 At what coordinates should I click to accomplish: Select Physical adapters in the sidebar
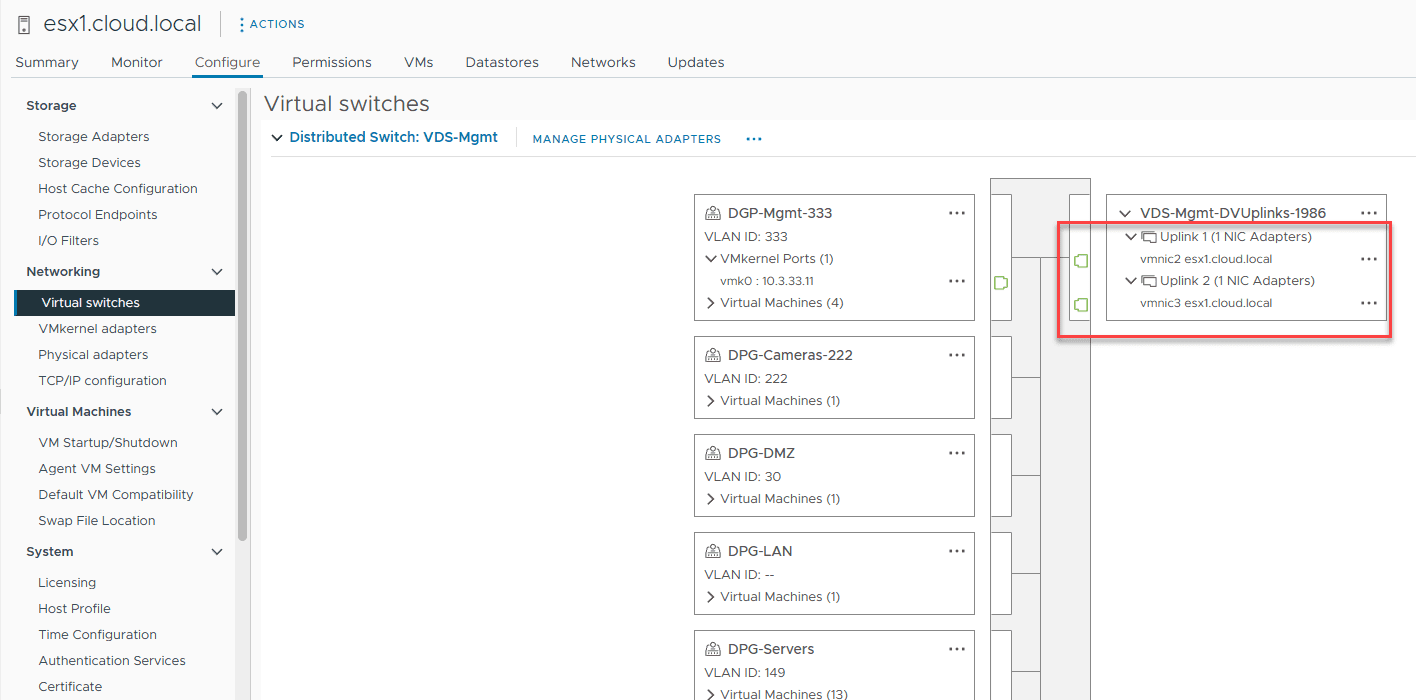coord(93,355)
